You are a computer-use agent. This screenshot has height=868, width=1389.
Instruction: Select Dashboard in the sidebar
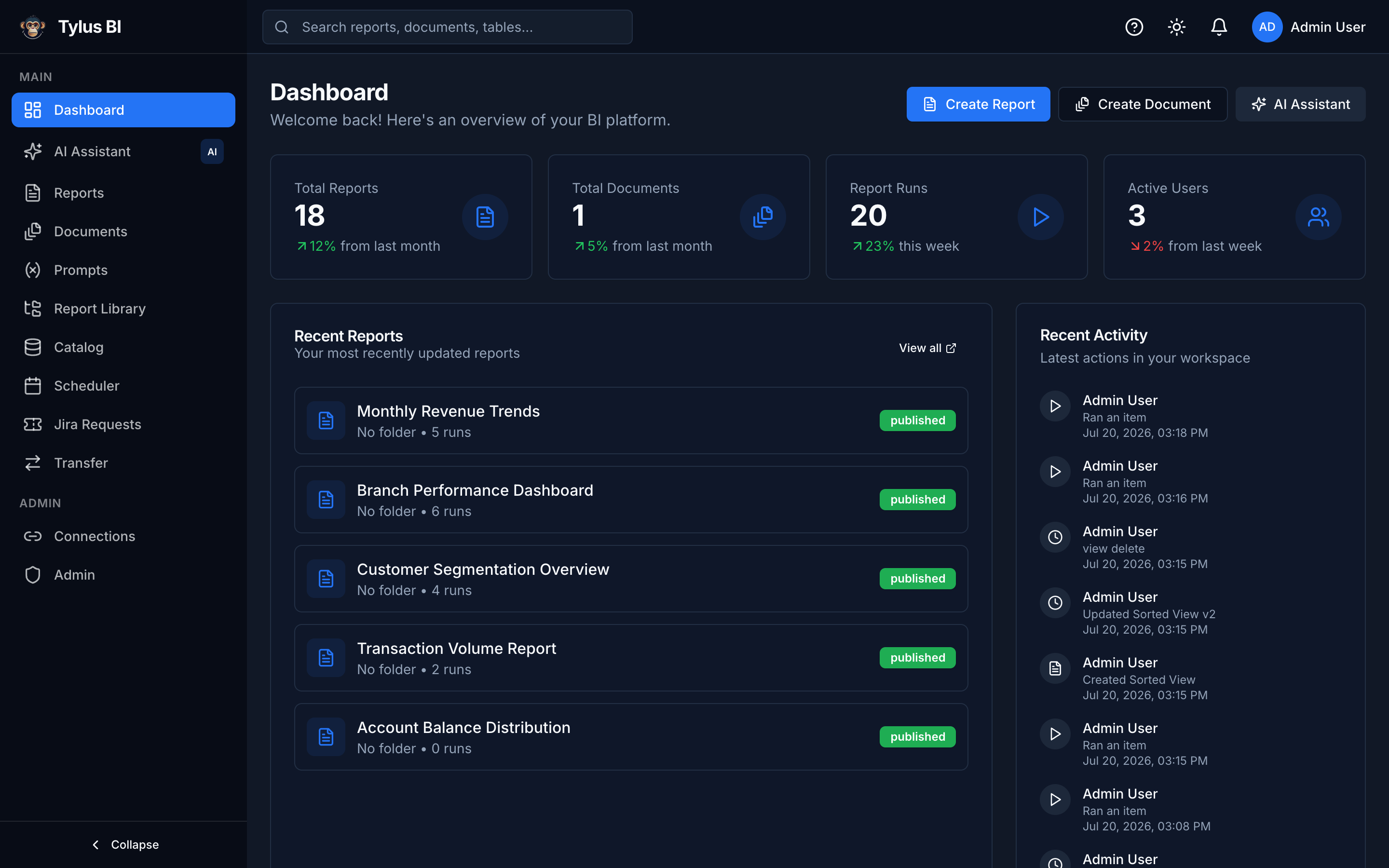pyautogui.click(x=123, y=109)
